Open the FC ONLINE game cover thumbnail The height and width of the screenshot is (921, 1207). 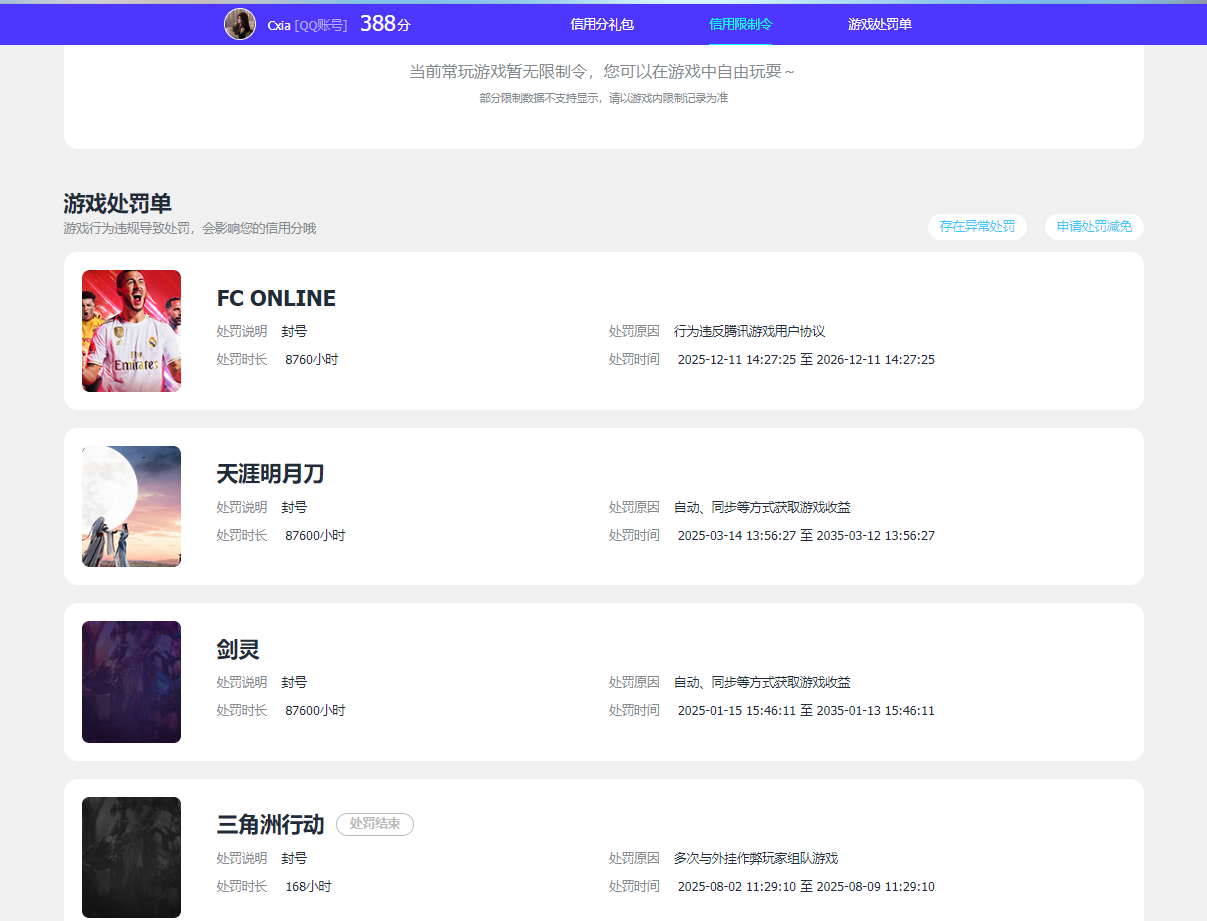[x=131, y=331]
